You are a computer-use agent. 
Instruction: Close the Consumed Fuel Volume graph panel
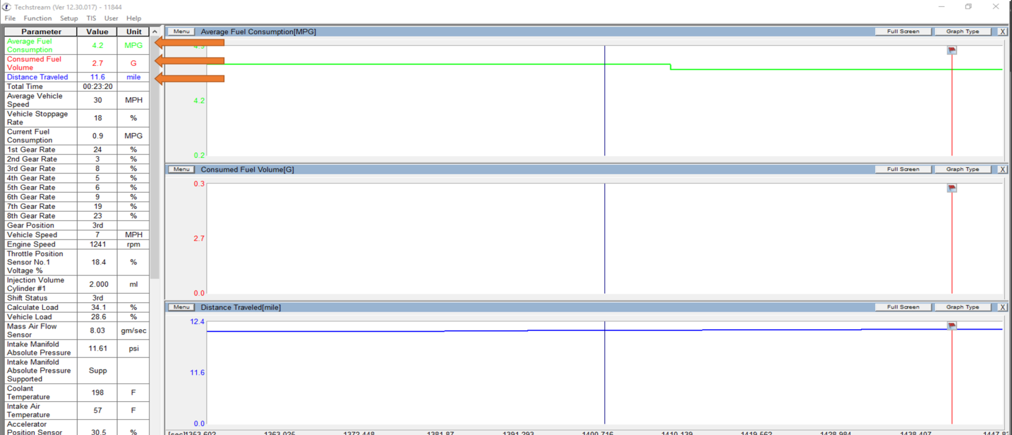[x=1003, y=169]
